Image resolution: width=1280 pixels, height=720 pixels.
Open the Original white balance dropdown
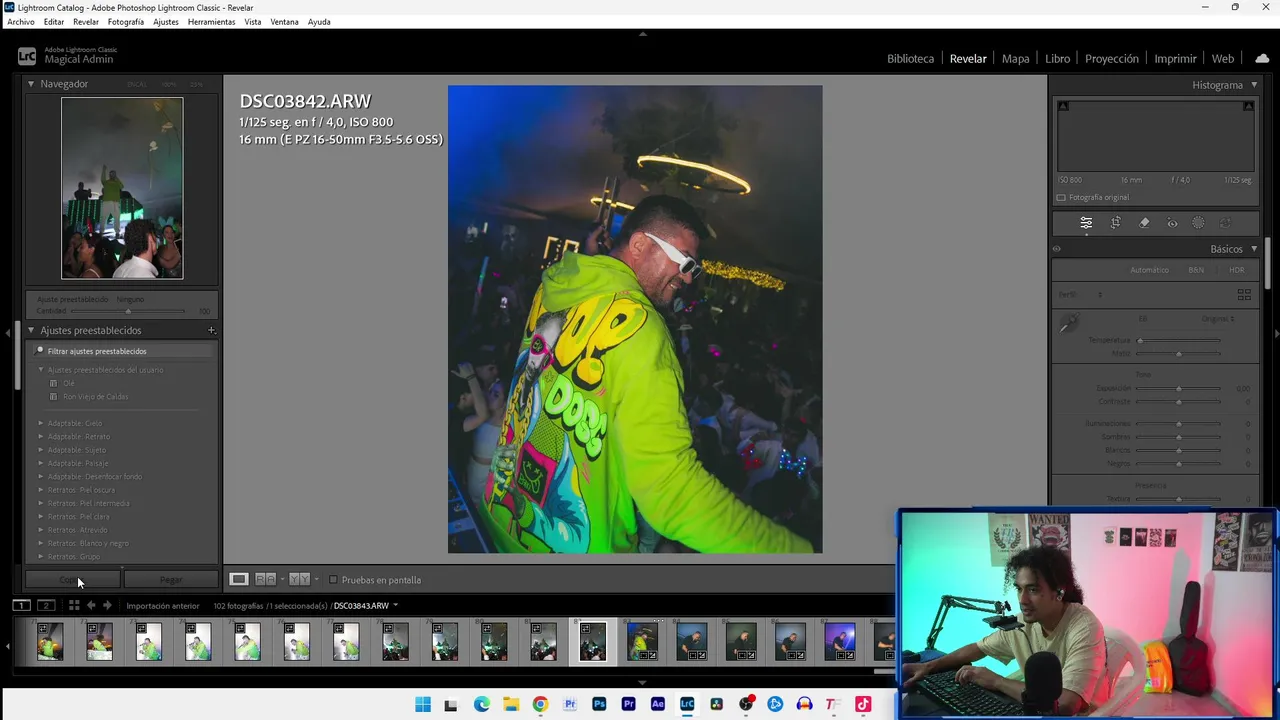click(1218, 319)
